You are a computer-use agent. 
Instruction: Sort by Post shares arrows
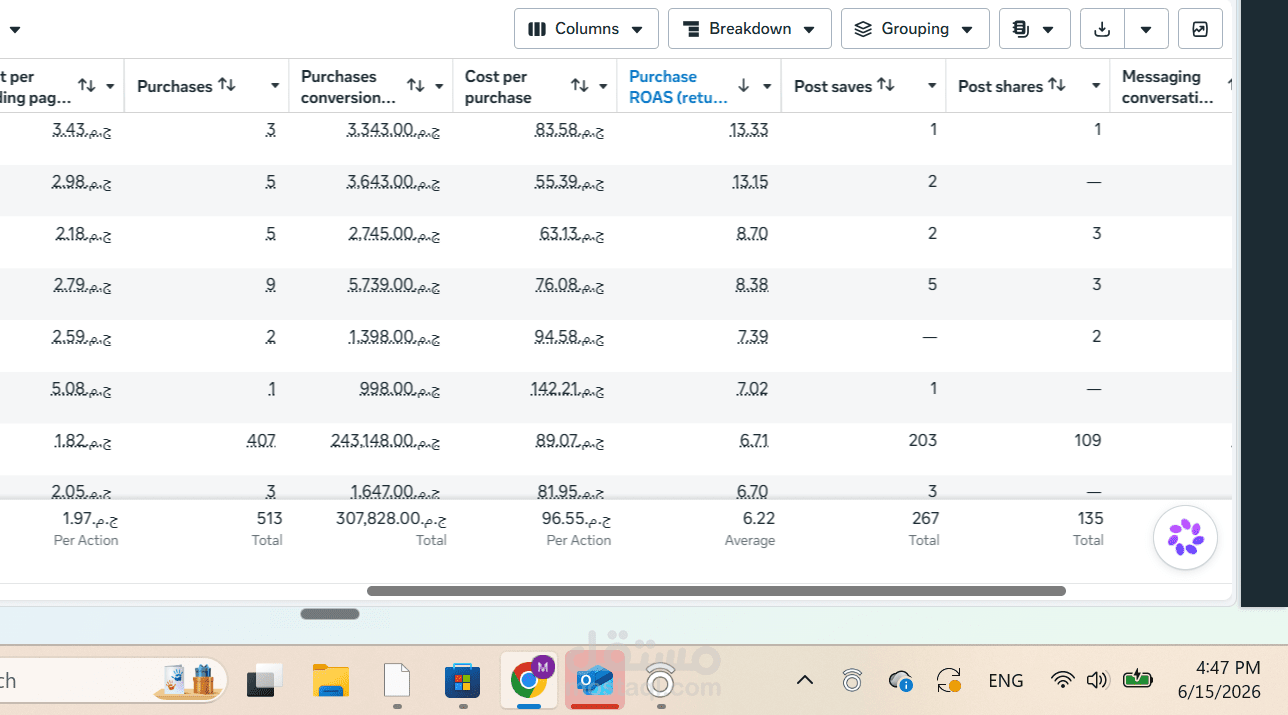1057,85
